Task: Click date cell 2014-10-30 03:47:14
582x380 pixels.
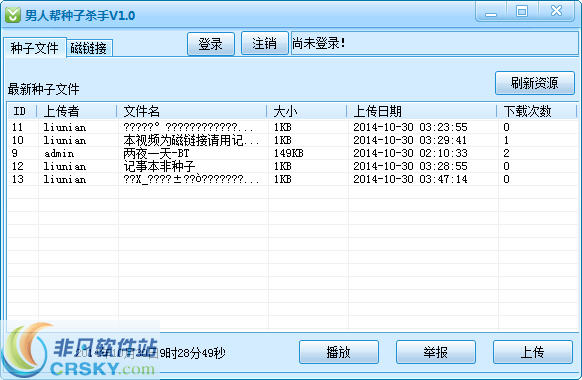Action: click(x=410, y=179)
